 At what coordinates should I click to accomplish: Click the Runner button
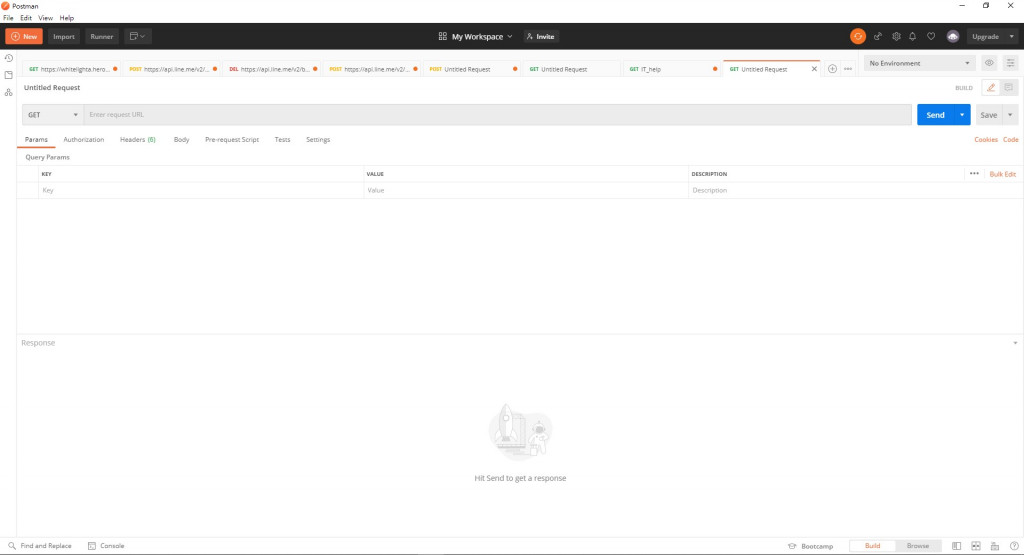point(102,37)
